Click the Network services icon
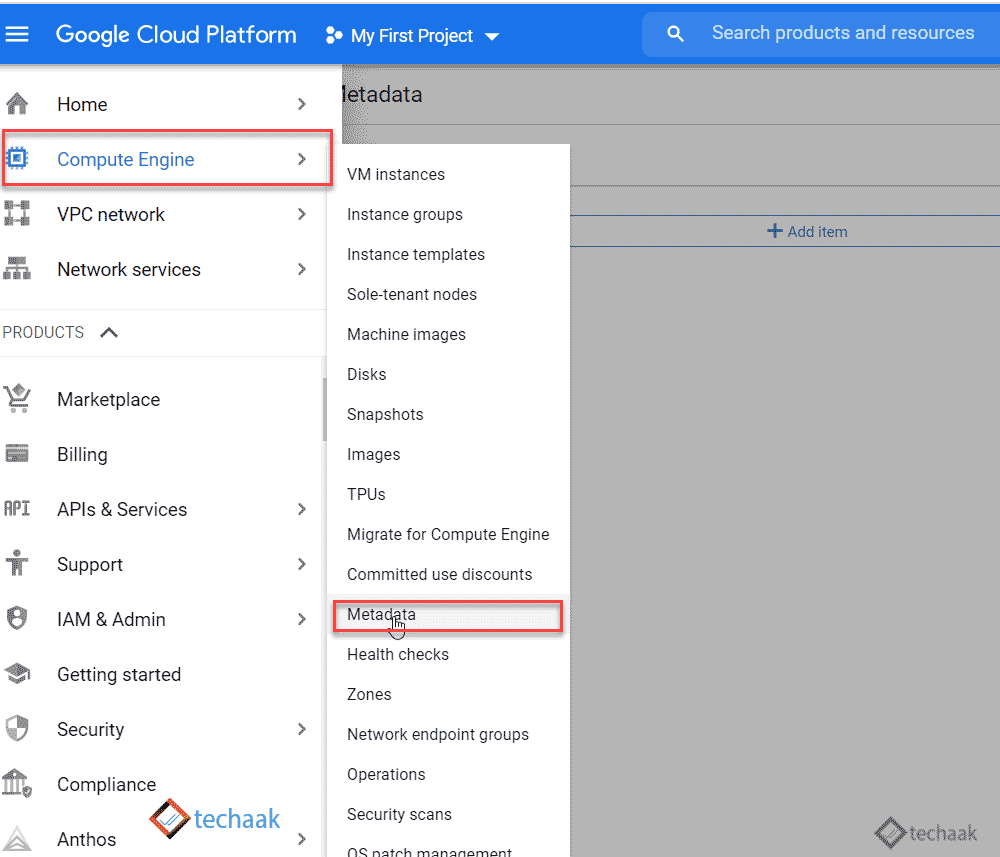 17,268
